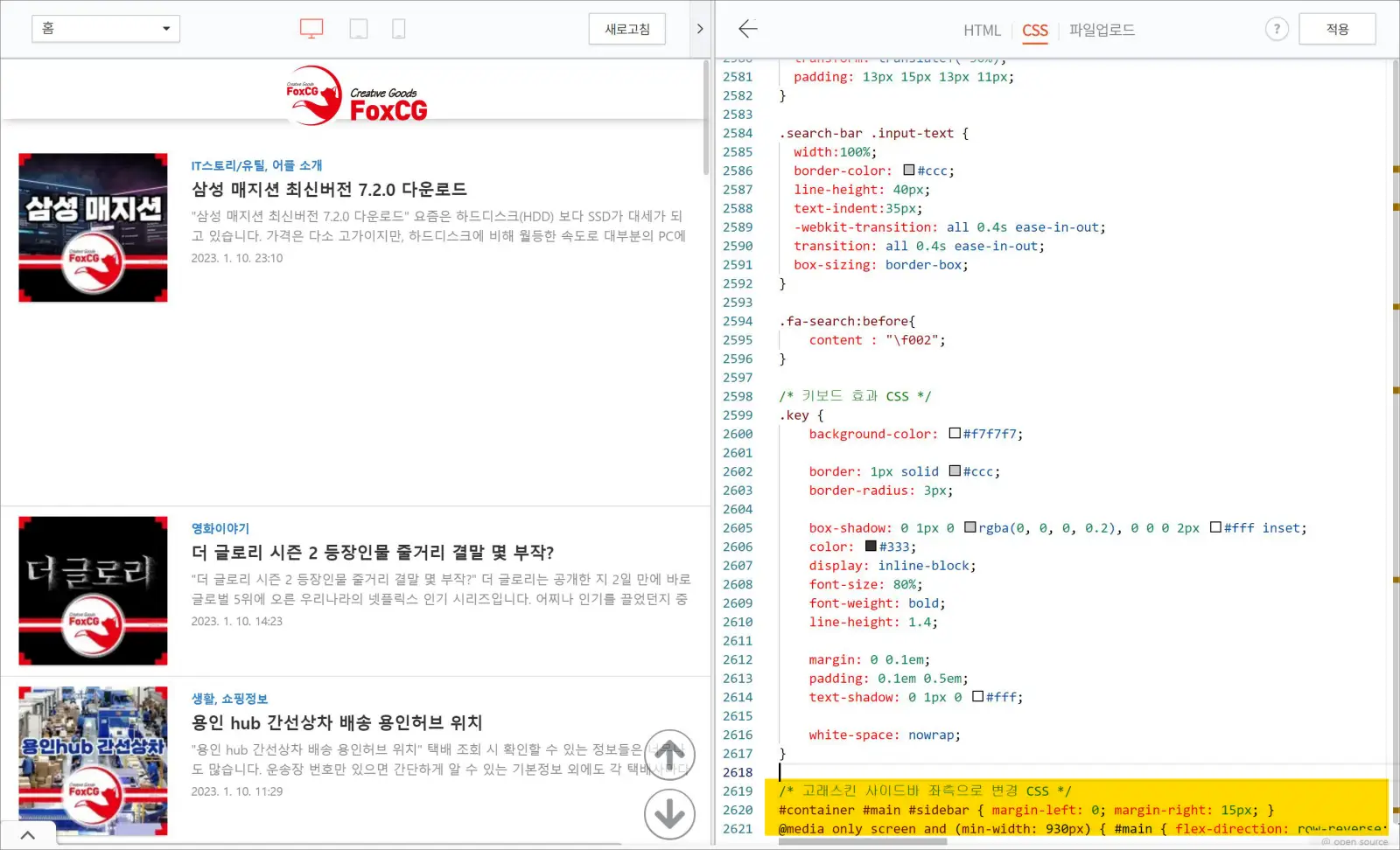Open category link IT스토리/유틸, 어플 소개
The height and width of the screenshot is (850, 1400).
coord(256,165)
